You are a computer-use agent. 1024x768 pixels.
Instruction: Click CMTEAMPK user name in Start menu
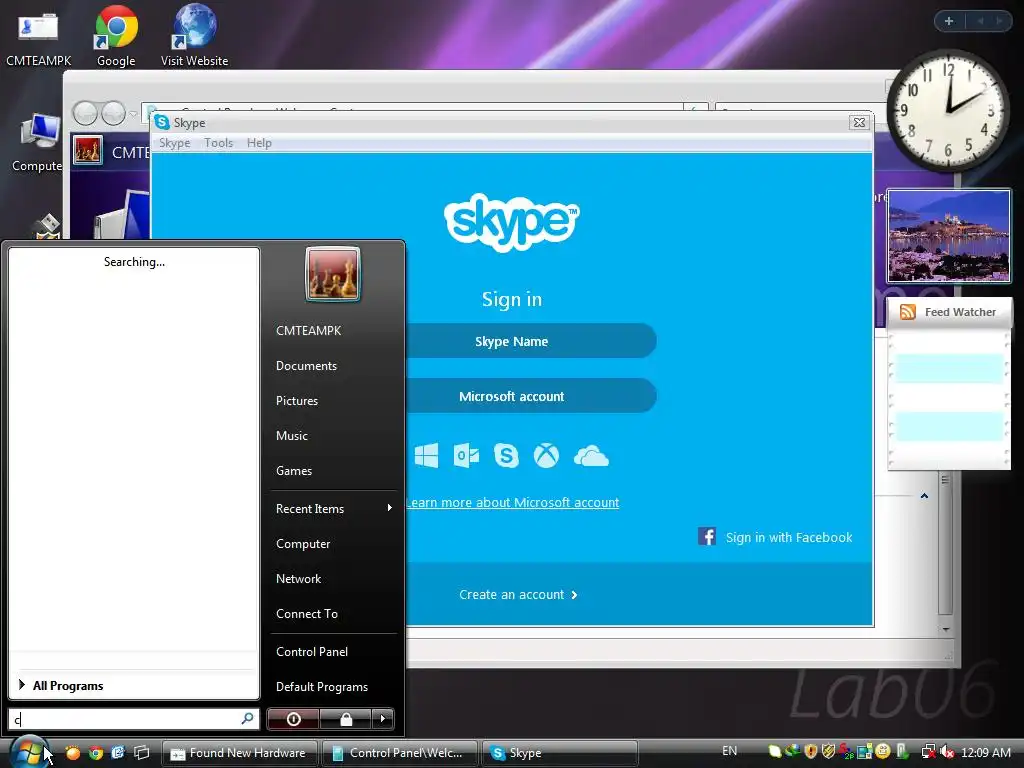pyautogui.click(x=308, y=330)
